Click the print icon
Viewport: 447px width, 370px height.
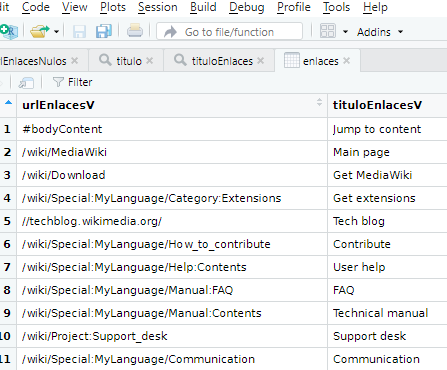[135, 31]
